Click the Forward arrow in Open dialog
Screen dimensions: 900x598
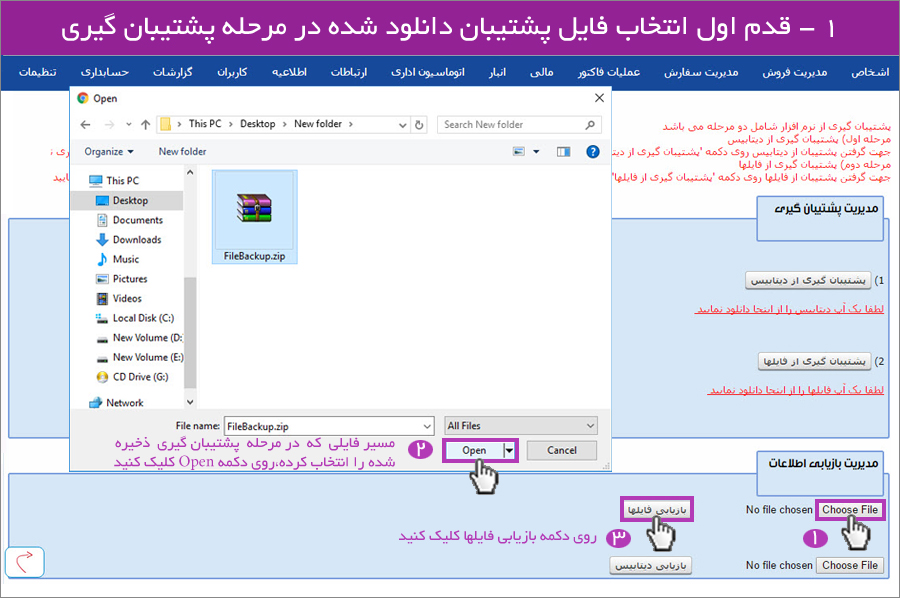tap(109, 125)
